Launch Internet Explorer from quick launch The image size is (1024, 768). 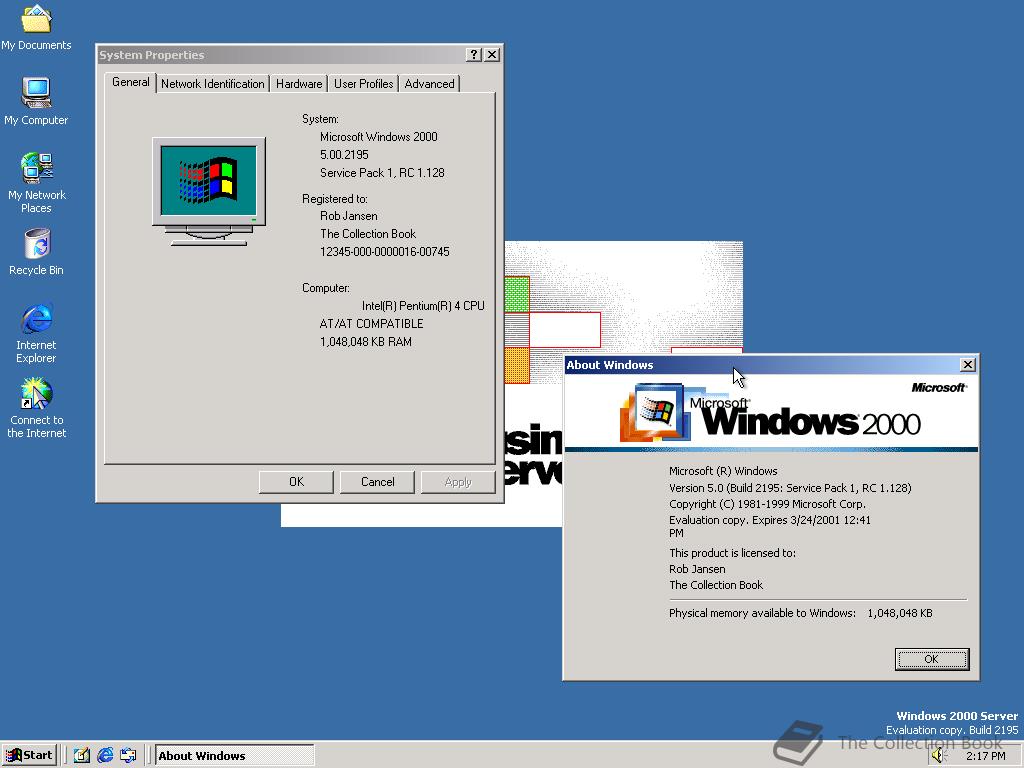[x=105, y=756]
